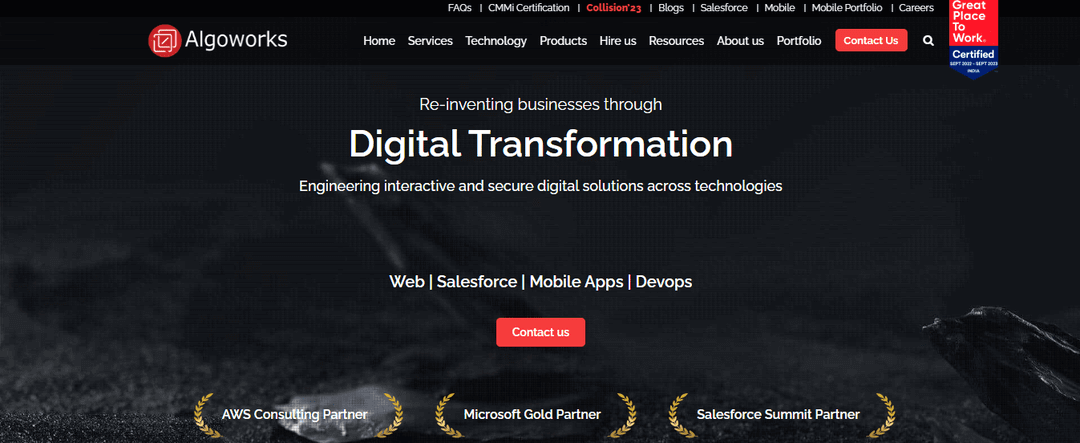The height and width of the screenshot is (443, 1080).
Task: Open the Services menu
Action: [x=430, y=41]
